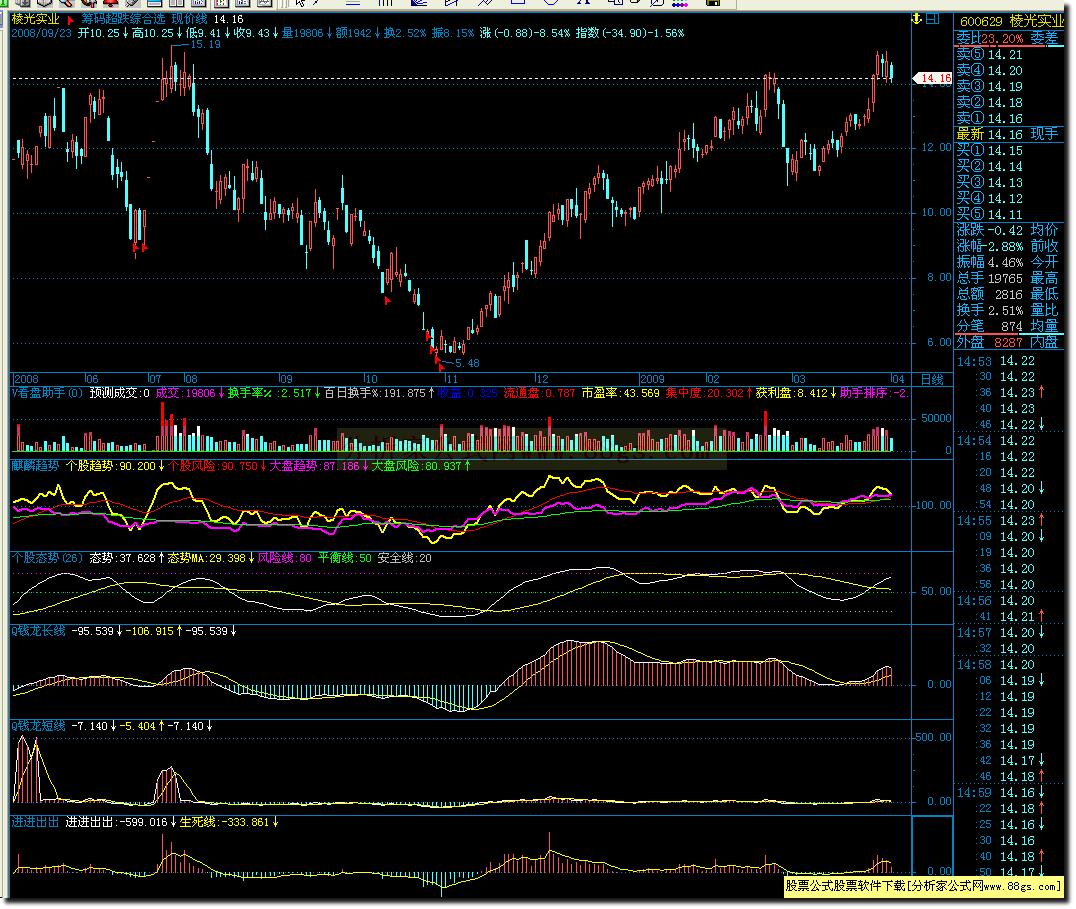This screenshot has width=1076, height=909.
Task: Jump to the 11 month marker
Action: (x=451, y=379)
